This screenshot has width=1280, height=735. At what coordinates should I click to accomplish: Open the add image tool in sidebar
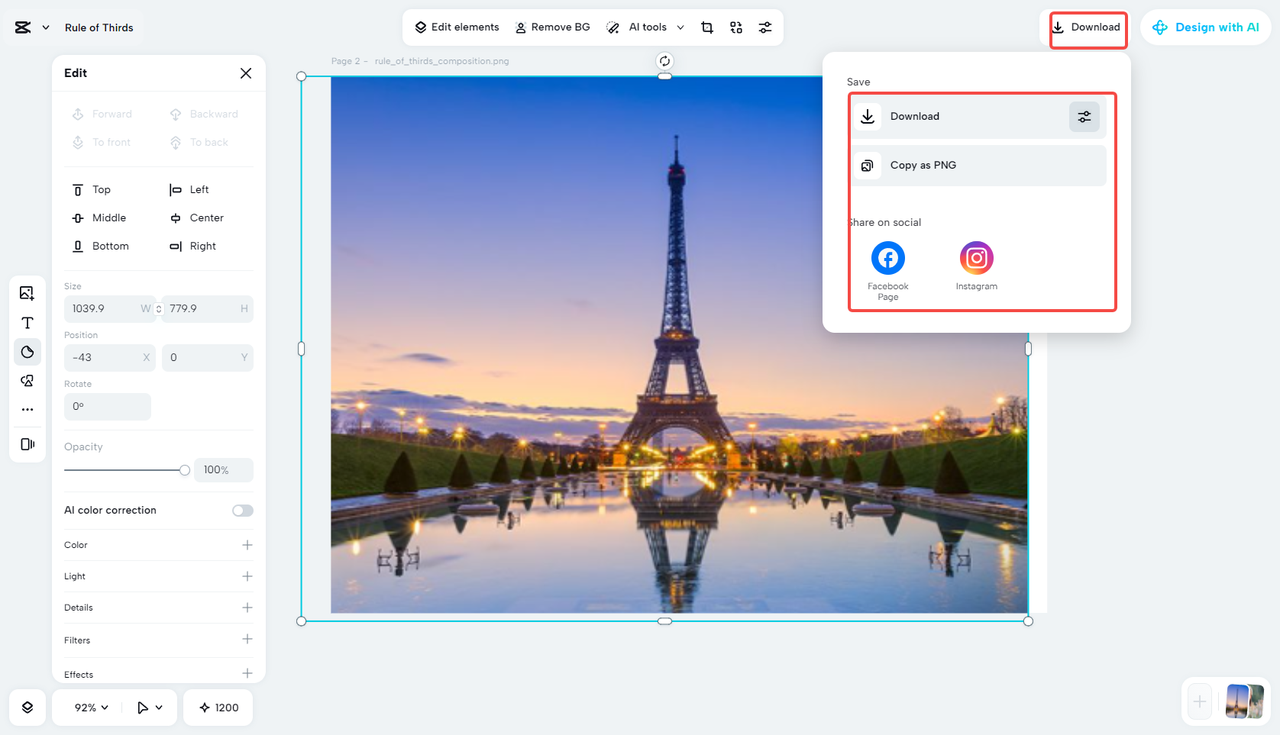(x=27, y=292)
